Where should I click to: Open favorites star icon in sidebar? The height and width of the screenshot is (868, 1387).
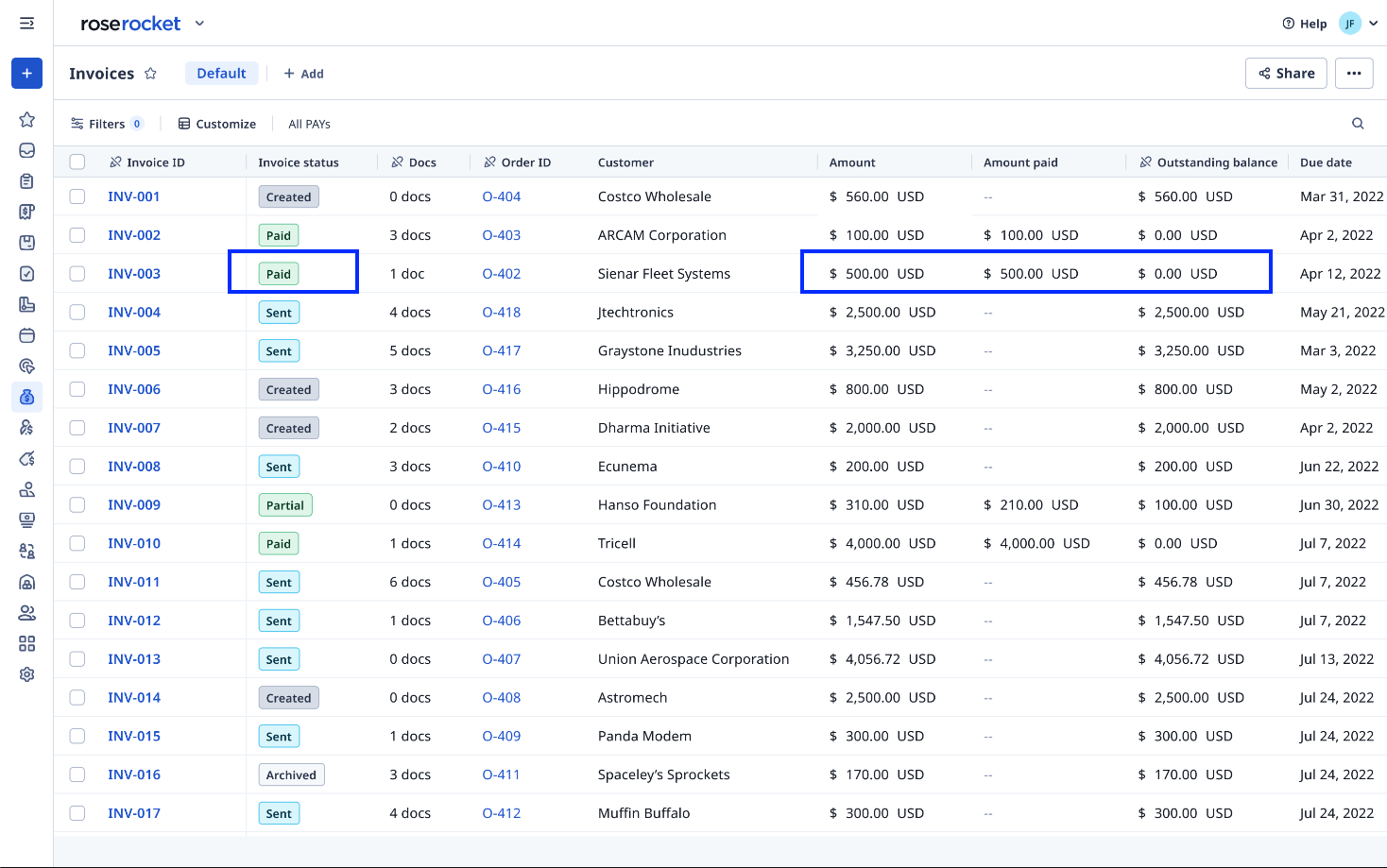coord(26,119)
